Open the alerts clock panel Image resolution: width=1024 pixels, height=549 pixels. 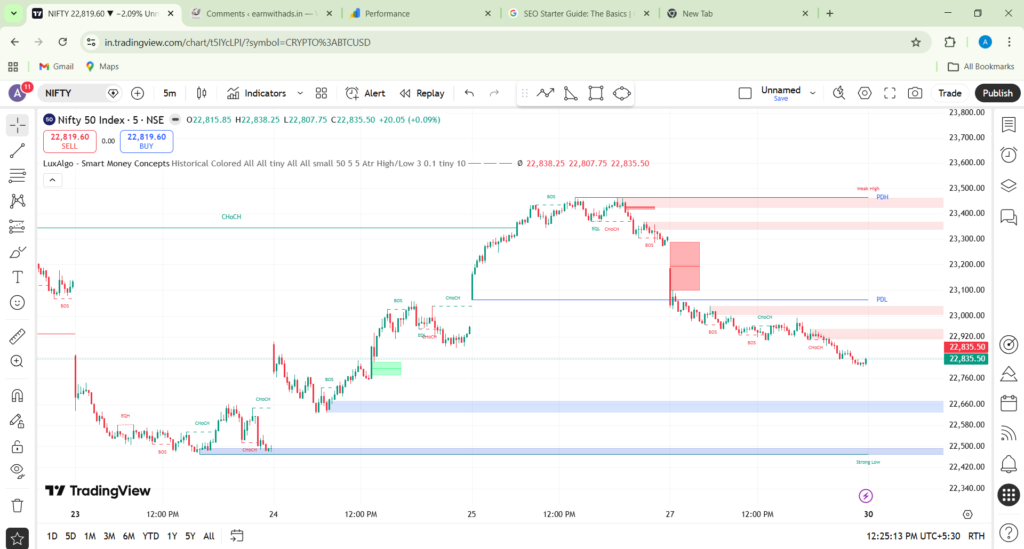click(1009, 155)
